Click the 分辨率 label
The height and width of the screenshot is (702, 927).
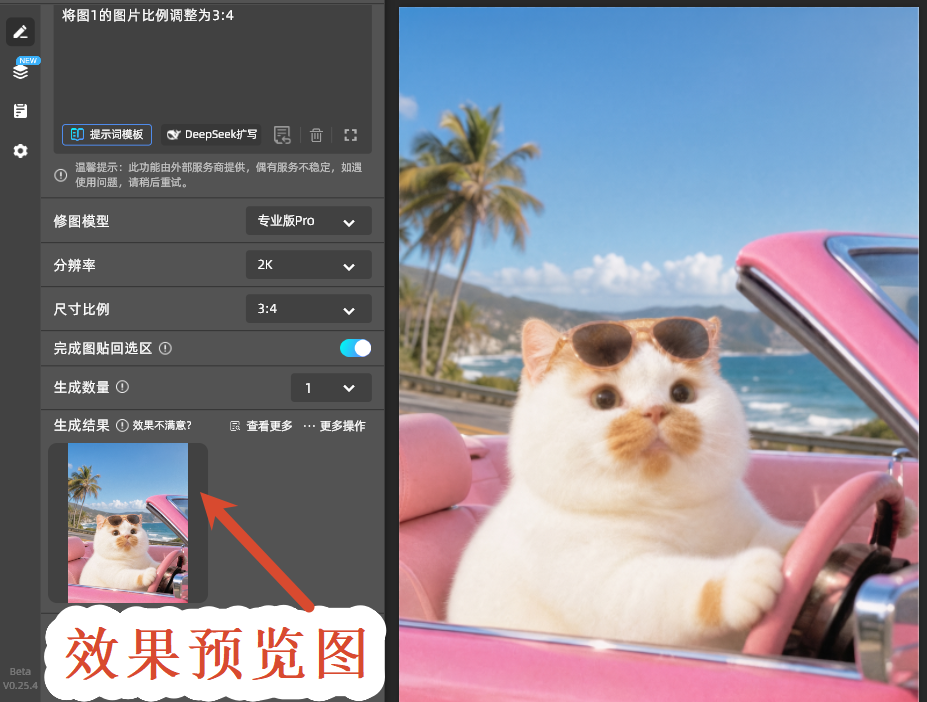(74, 265)
